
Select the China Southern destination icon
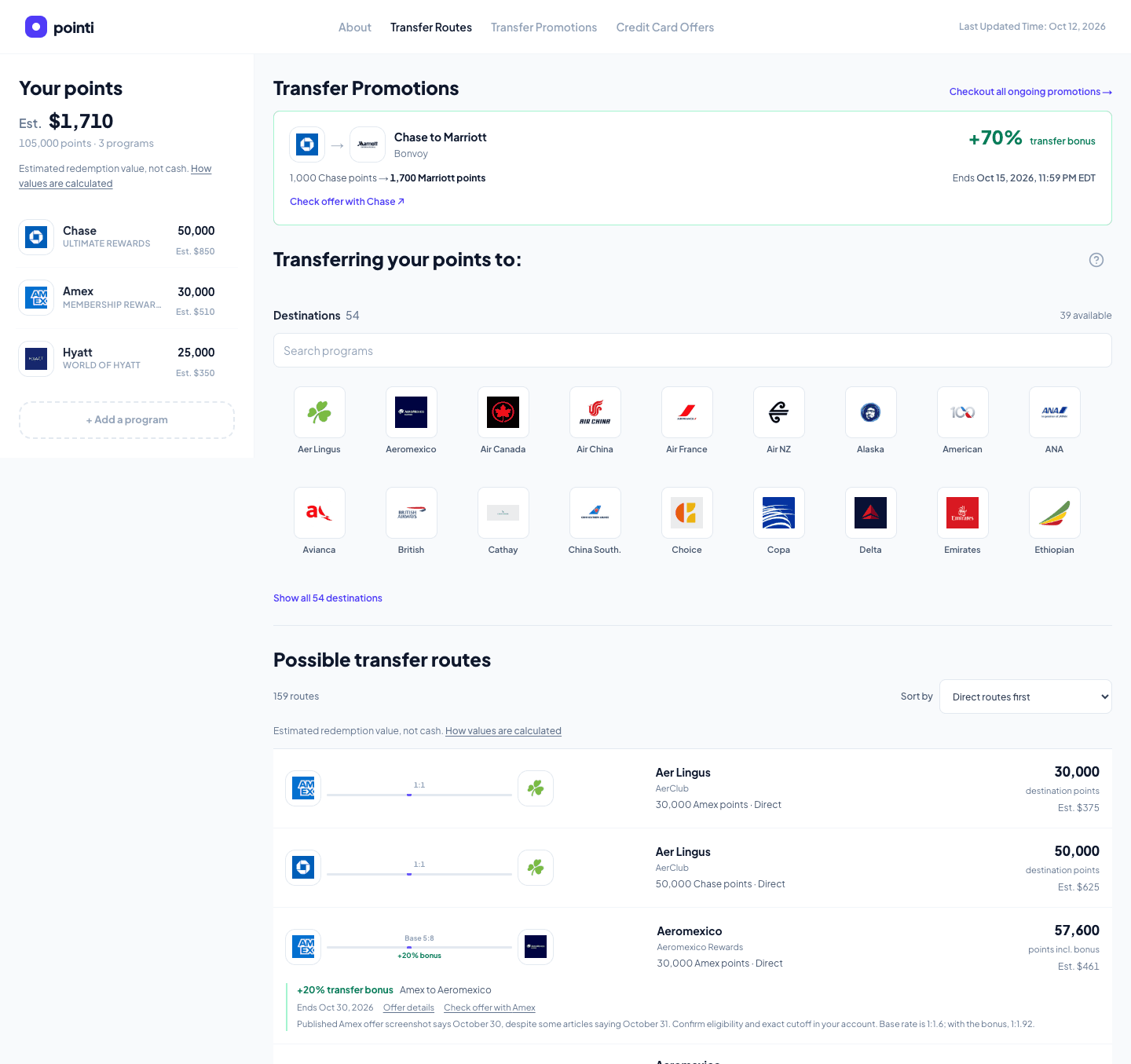[595, 513]
